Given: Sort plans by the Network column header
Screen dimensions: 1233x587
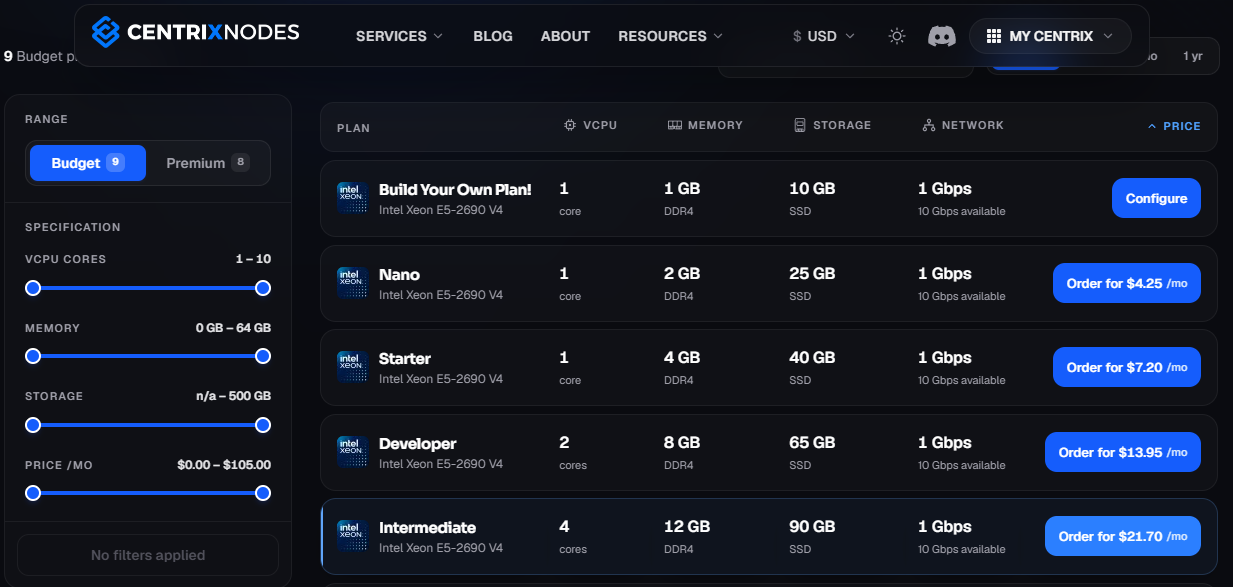Looking at the screenshot, I should click(963, 126).
